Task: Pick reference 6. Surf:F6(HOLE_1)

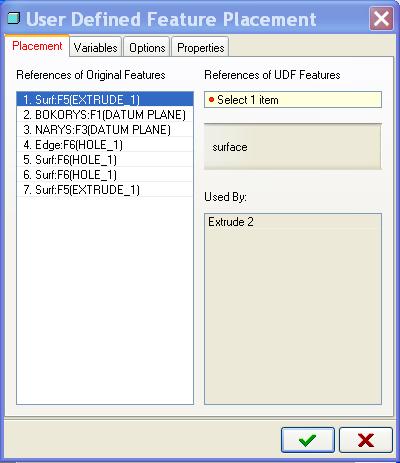Action: (105, 174)
